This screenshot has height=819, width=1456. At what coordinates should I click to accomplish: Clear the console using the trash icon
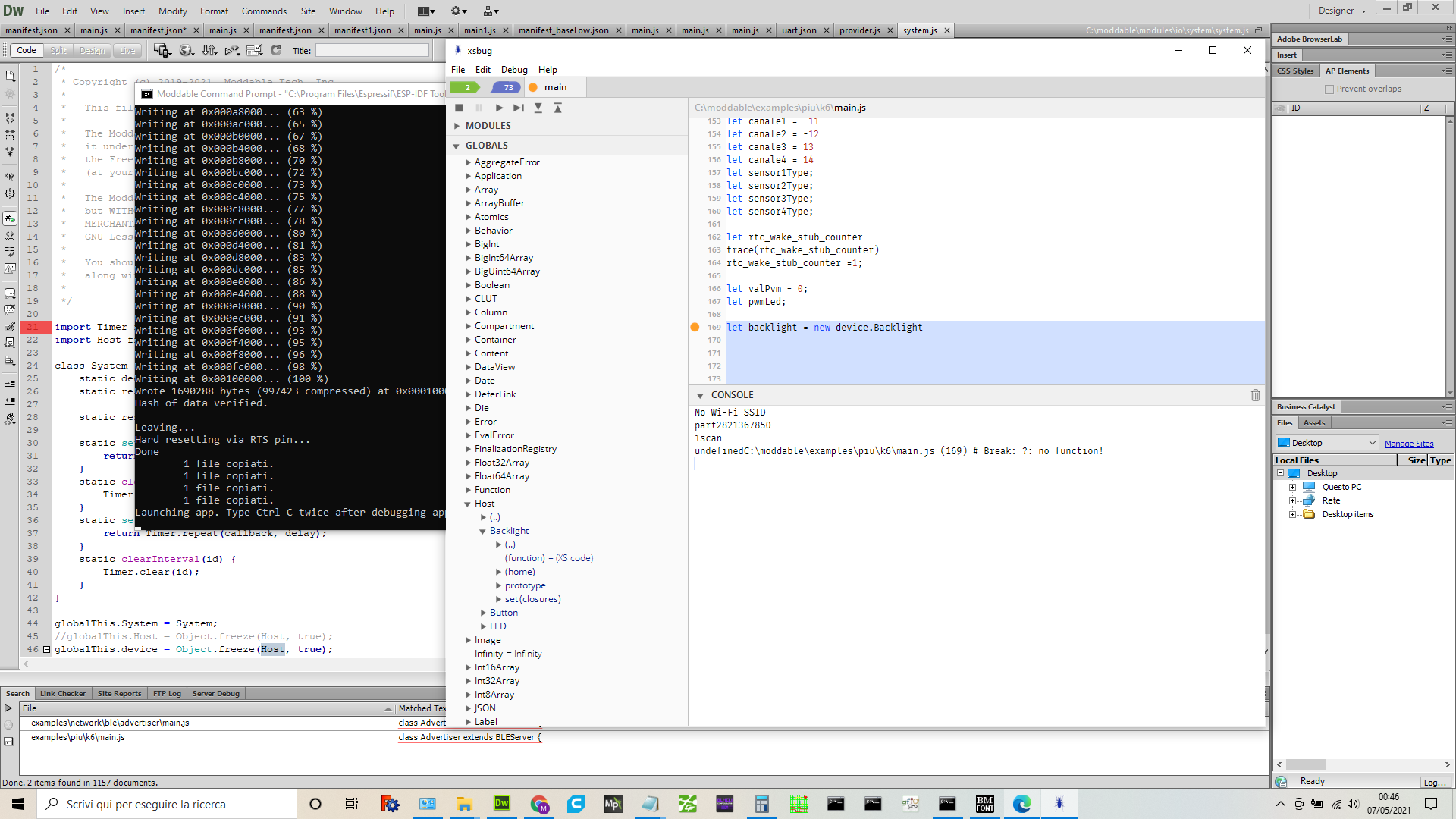[x=1255, y=395]
